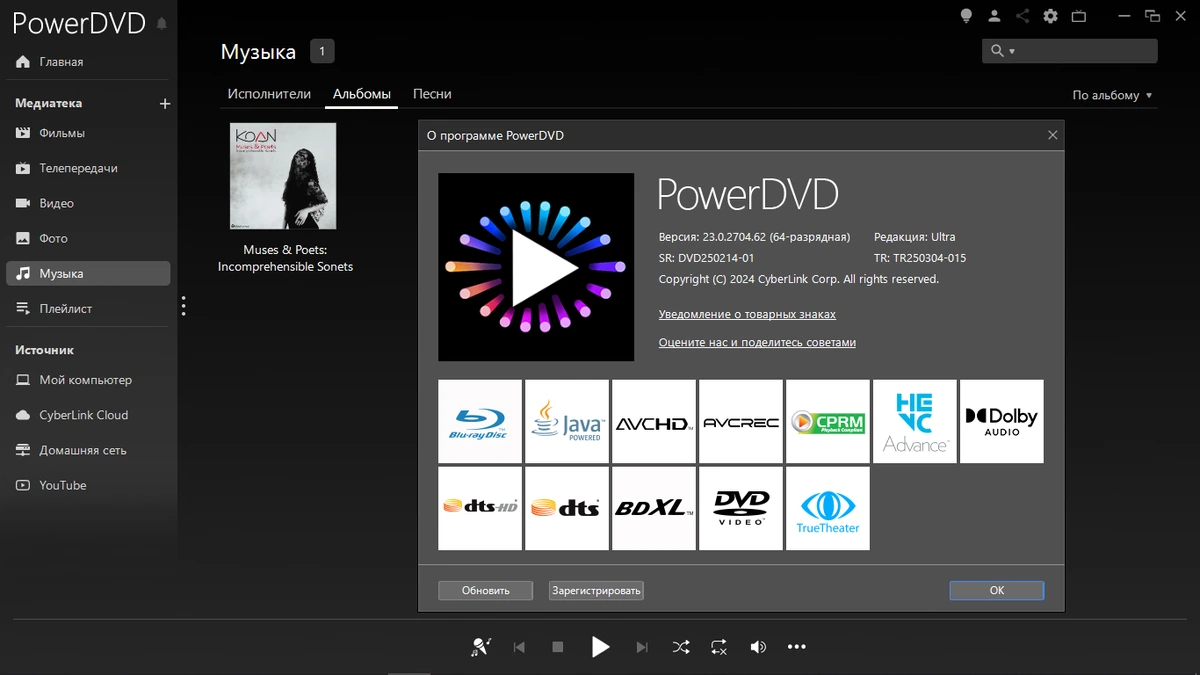Open the Muses & Poets album cover

[x=283, y=176]
